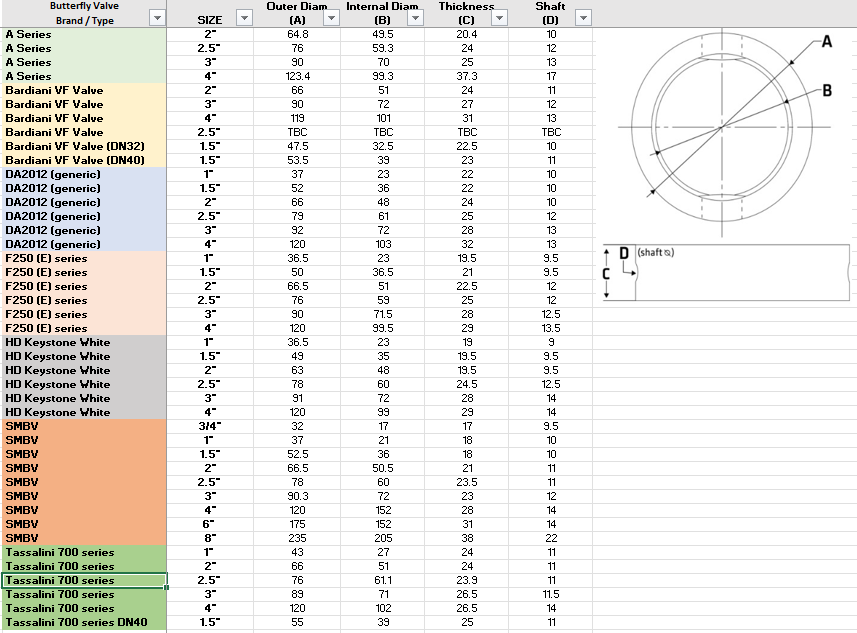Click the Outer Diam (A) header cell
857x633 pixels.
click(x=297, y=13)
